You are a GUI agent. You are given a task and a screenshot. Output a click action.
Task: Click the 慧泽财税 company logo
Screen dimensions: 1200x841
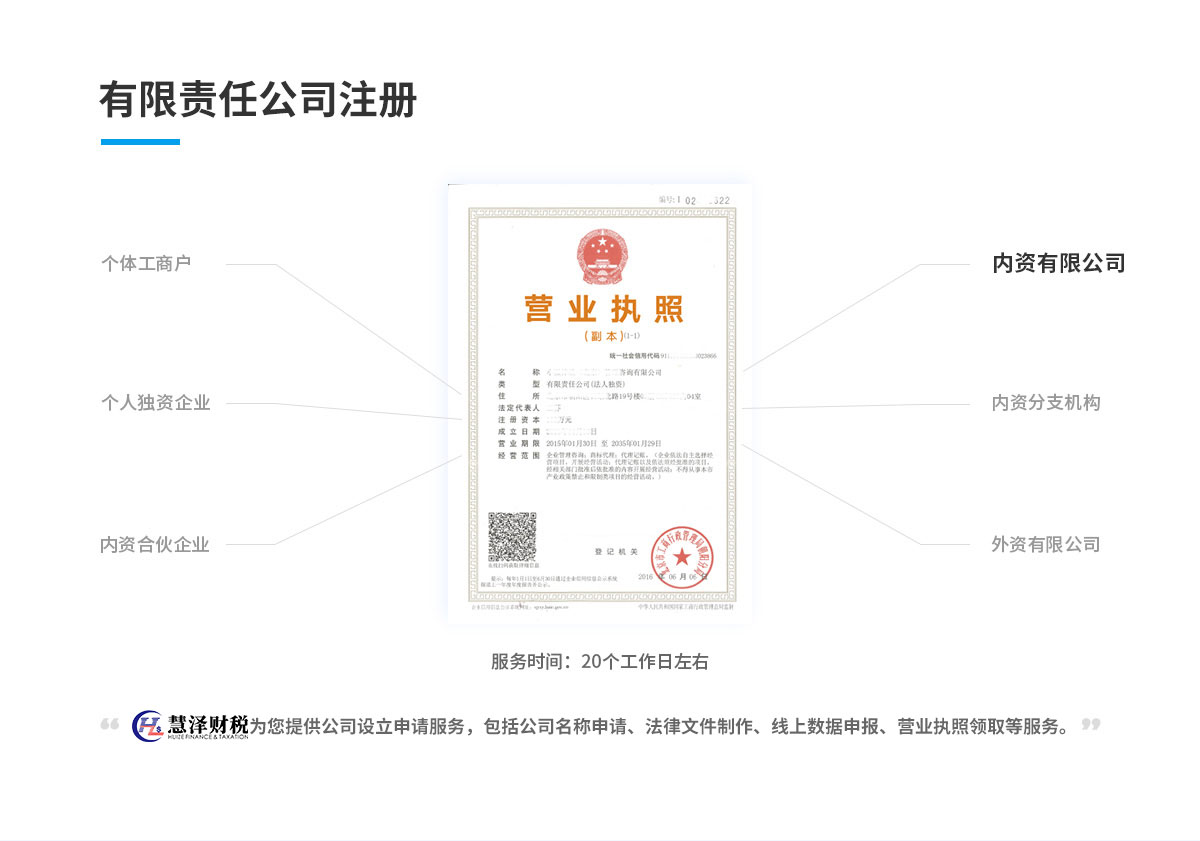[190, 726]
